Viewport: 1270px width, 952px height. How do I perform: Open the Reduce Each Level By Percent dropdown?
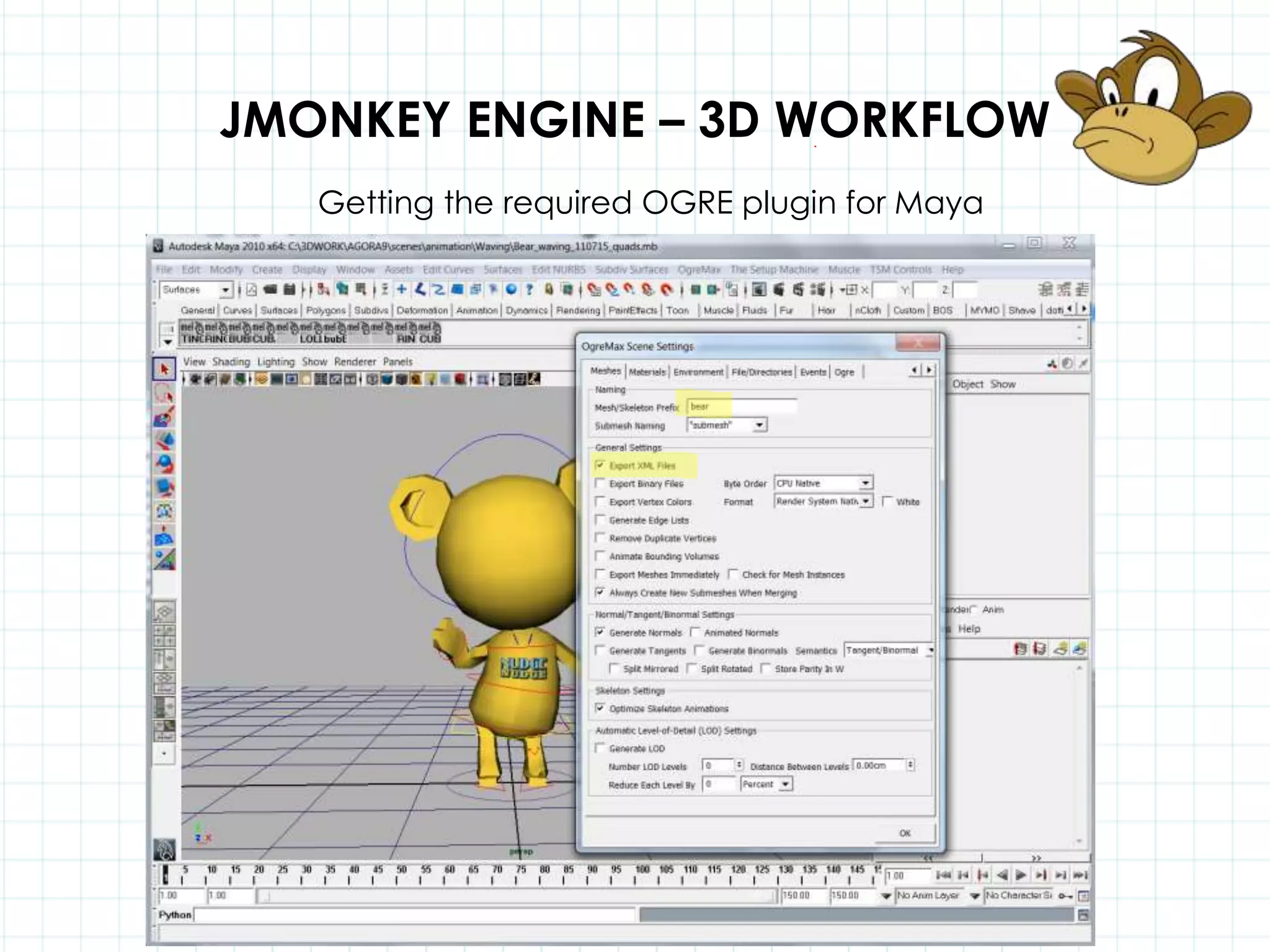(x=766, y=784)
